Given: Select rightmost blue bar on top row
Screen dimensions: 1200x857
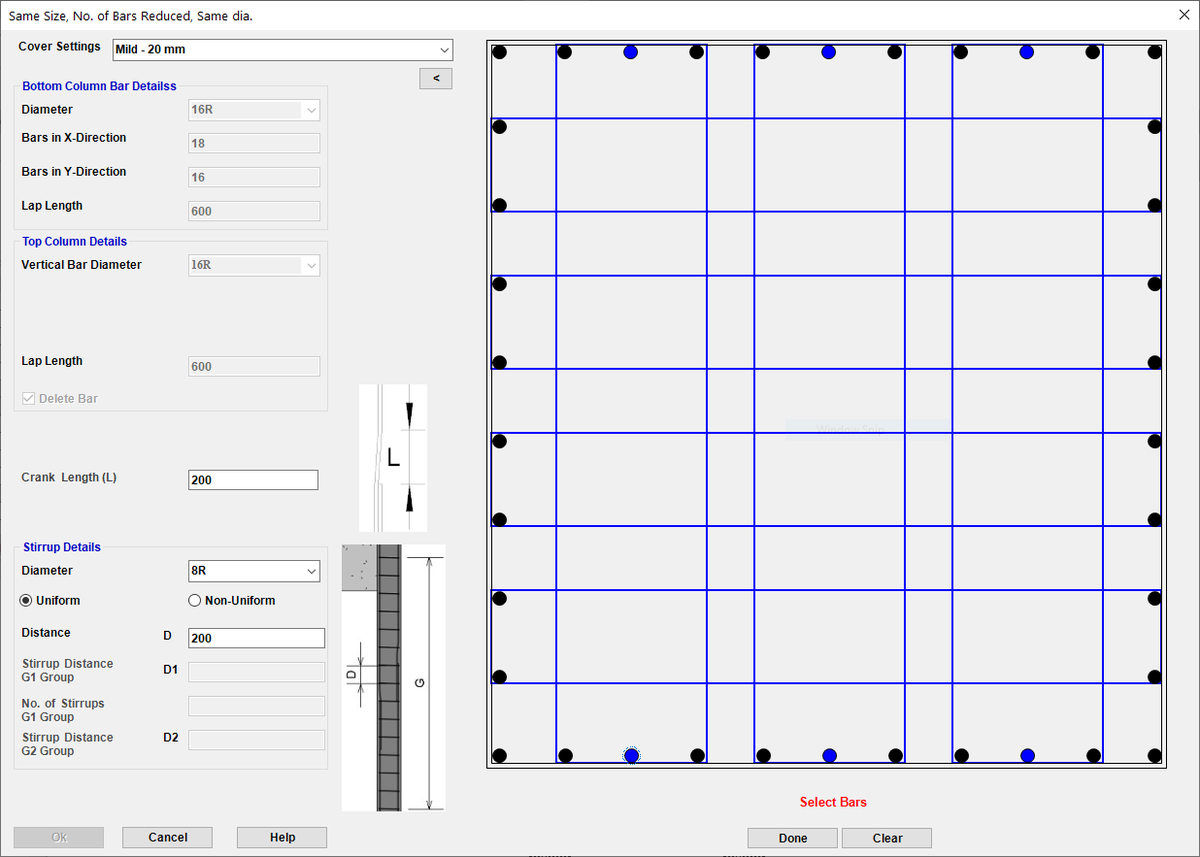Looking at the screenshot, I should click(1027, 53).
